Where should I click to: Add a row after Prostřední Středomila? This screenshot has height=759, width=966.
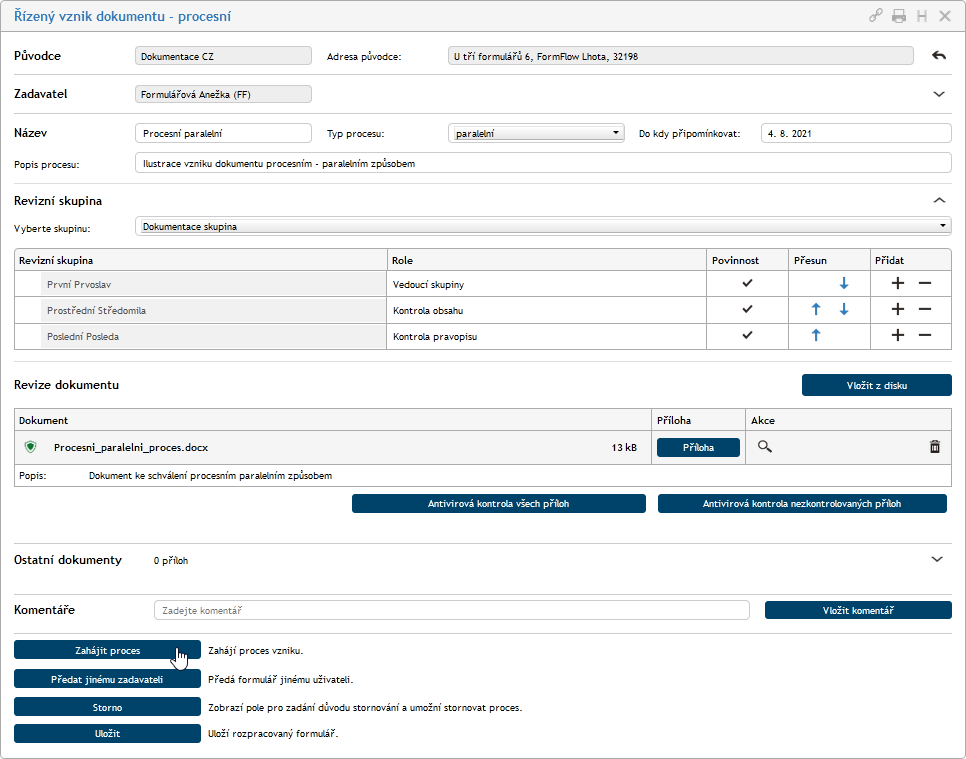(898, 310)
